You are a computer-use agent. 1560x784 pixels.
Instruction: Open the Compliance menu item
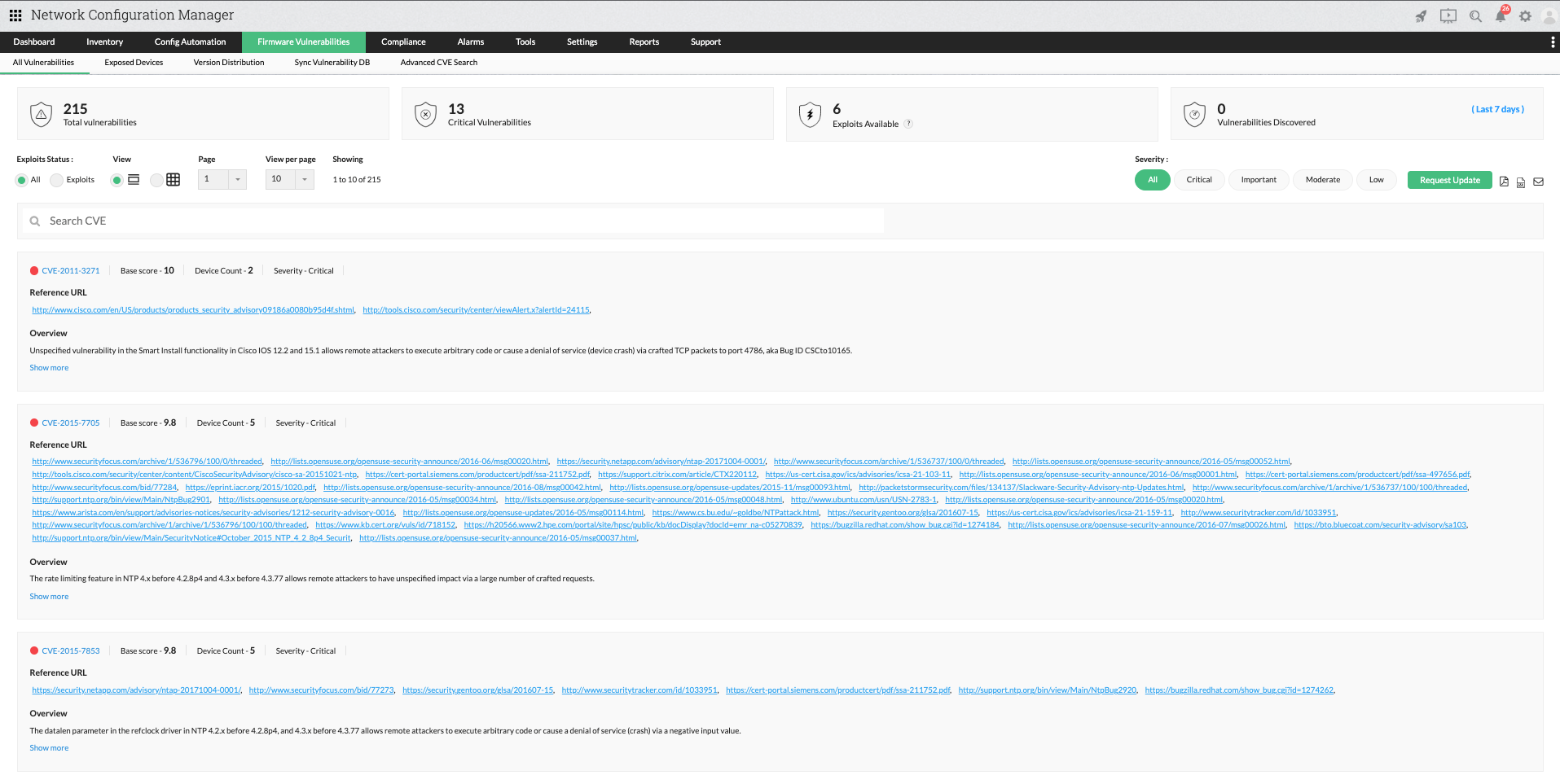[403, 42]
